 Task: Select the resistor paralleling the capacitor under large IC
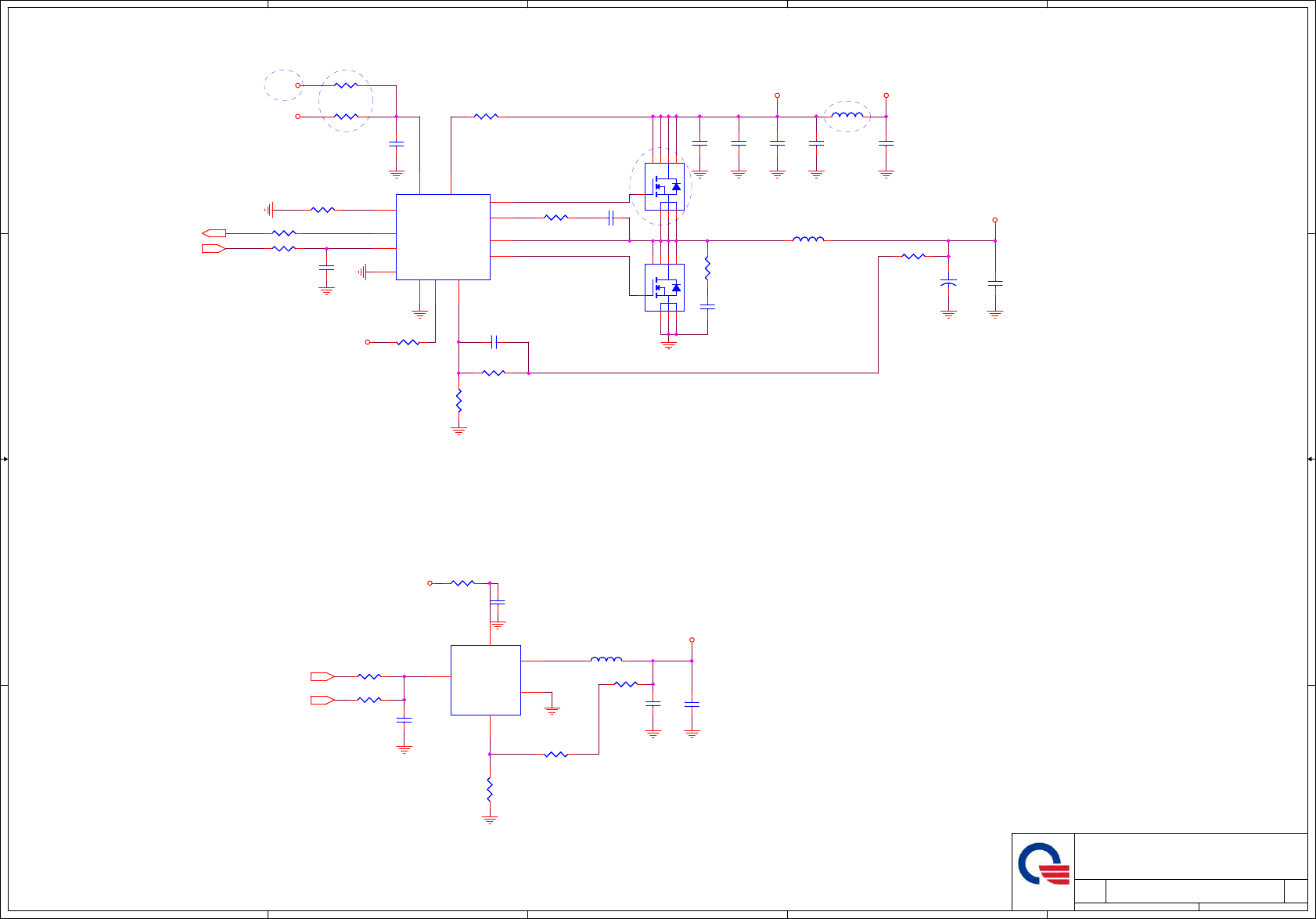[494, 373]
